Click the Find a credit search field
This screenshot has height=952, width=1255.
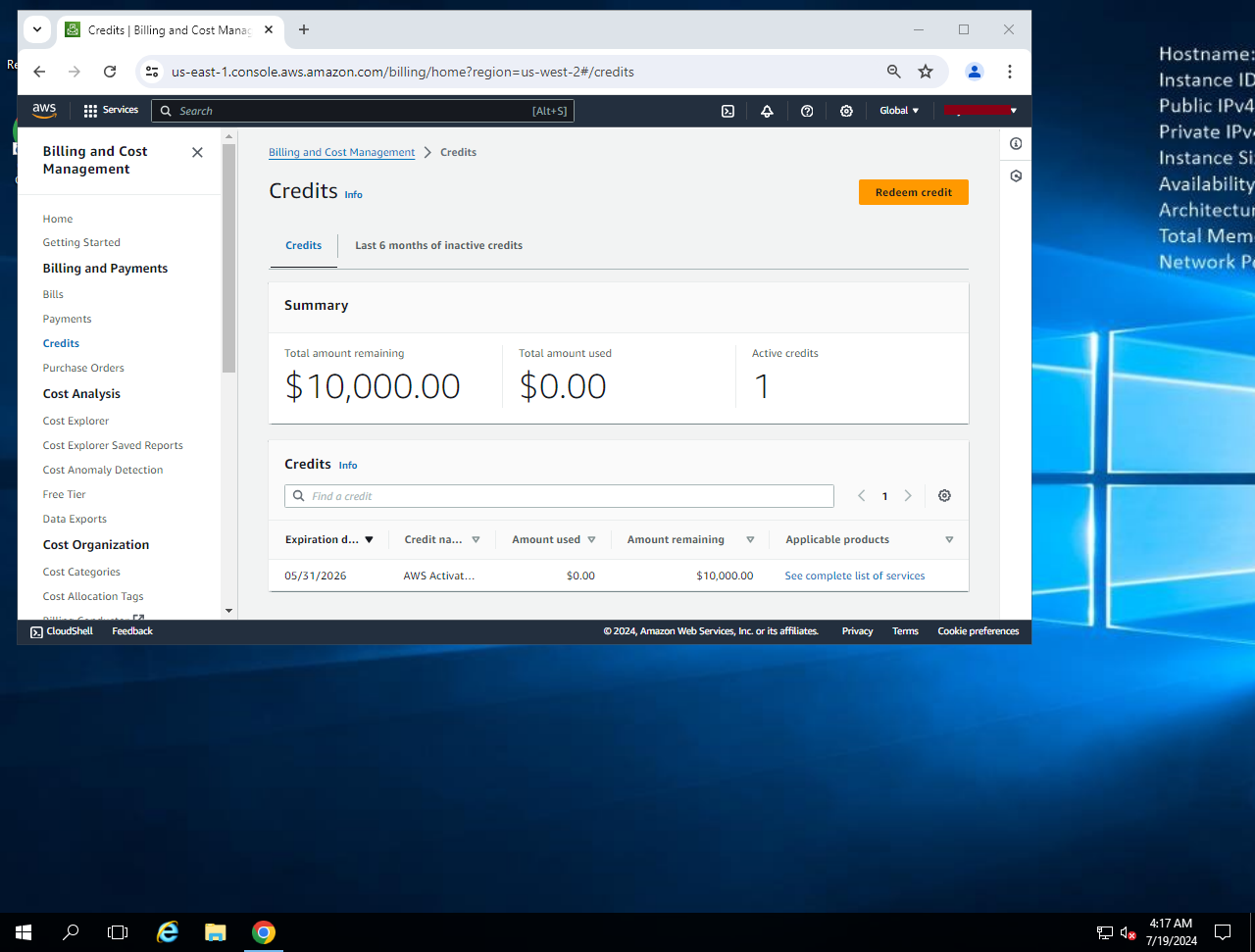click(x=559, y=496)
